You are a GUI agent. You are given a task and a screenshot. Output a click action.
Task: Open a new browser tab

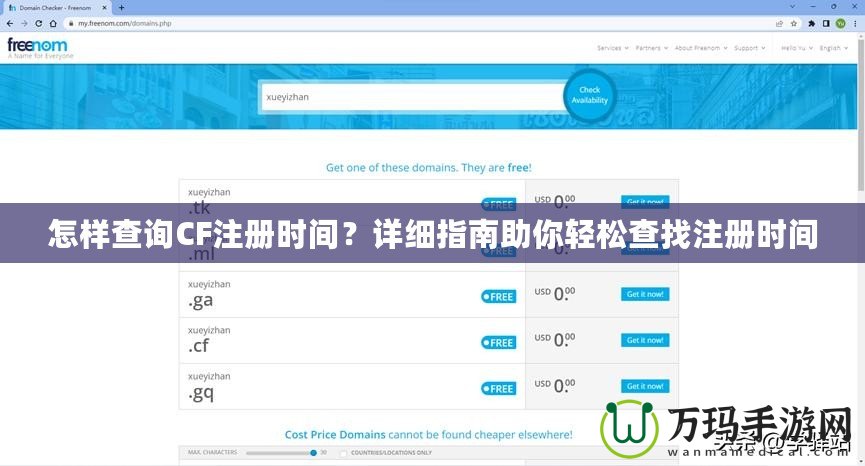121,8
